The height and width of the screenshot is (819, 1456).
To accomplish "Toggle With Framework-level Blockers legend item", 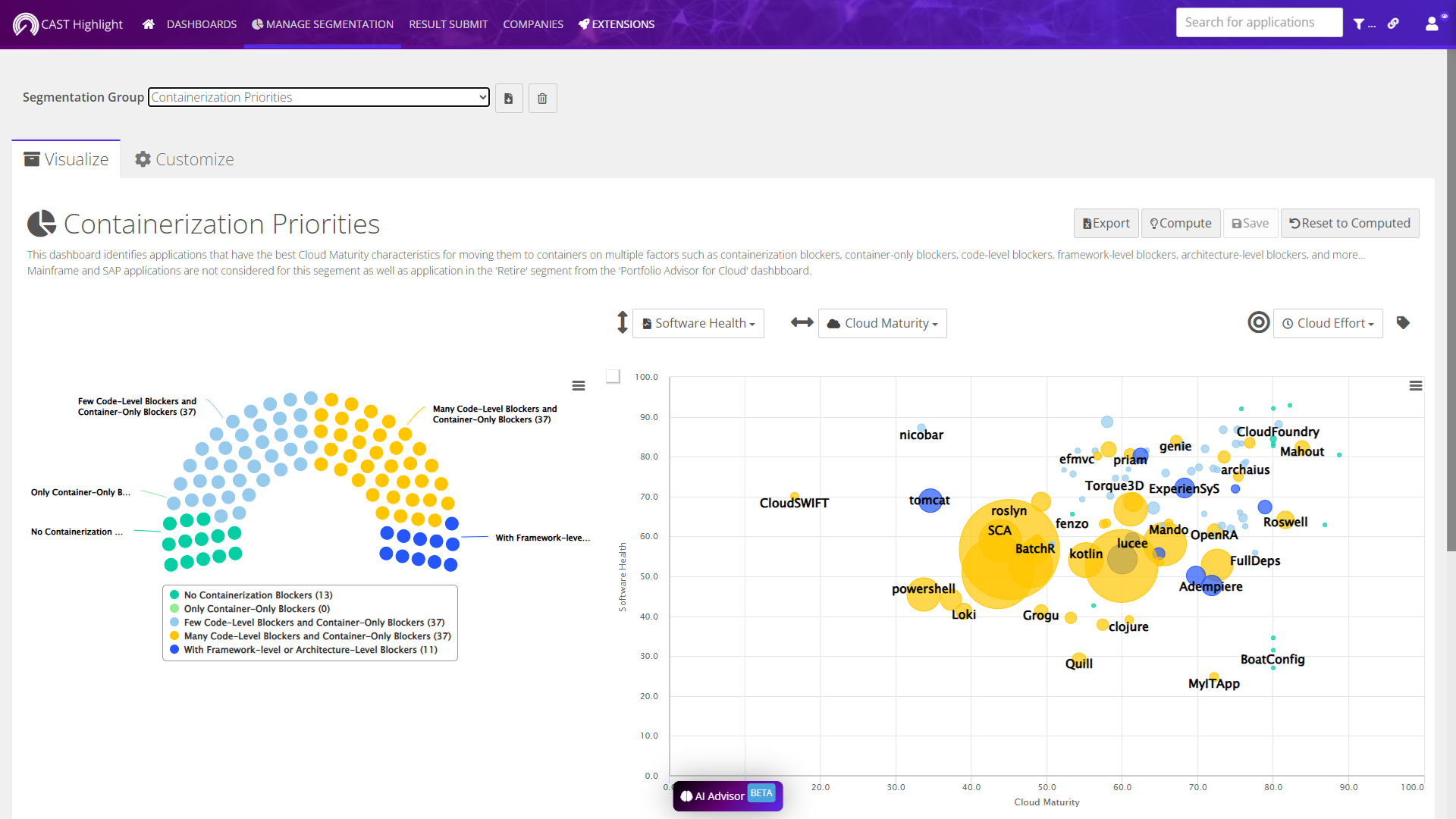I will 310,650.
